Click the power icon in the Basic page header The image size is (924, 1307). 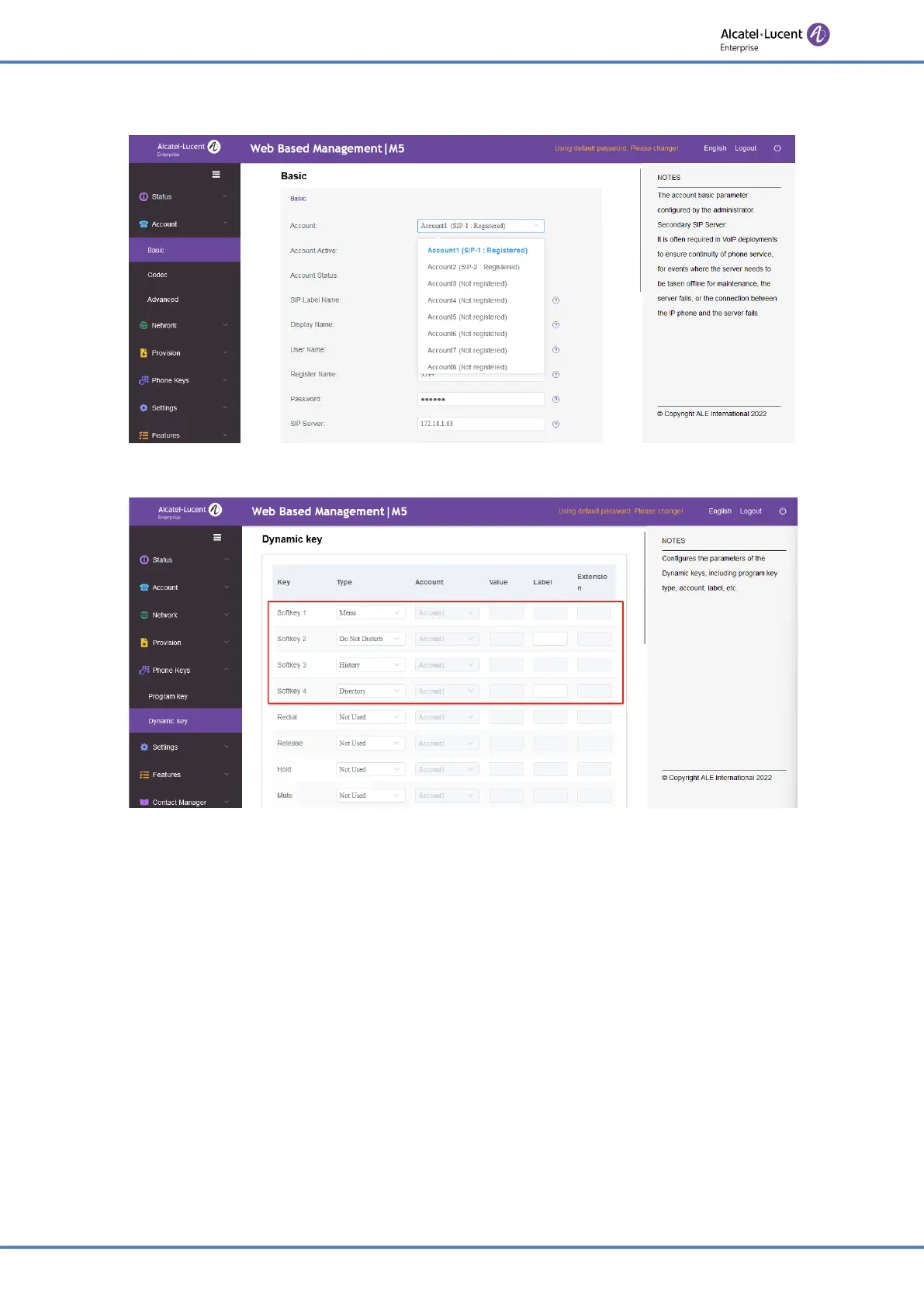pos(777,148)
